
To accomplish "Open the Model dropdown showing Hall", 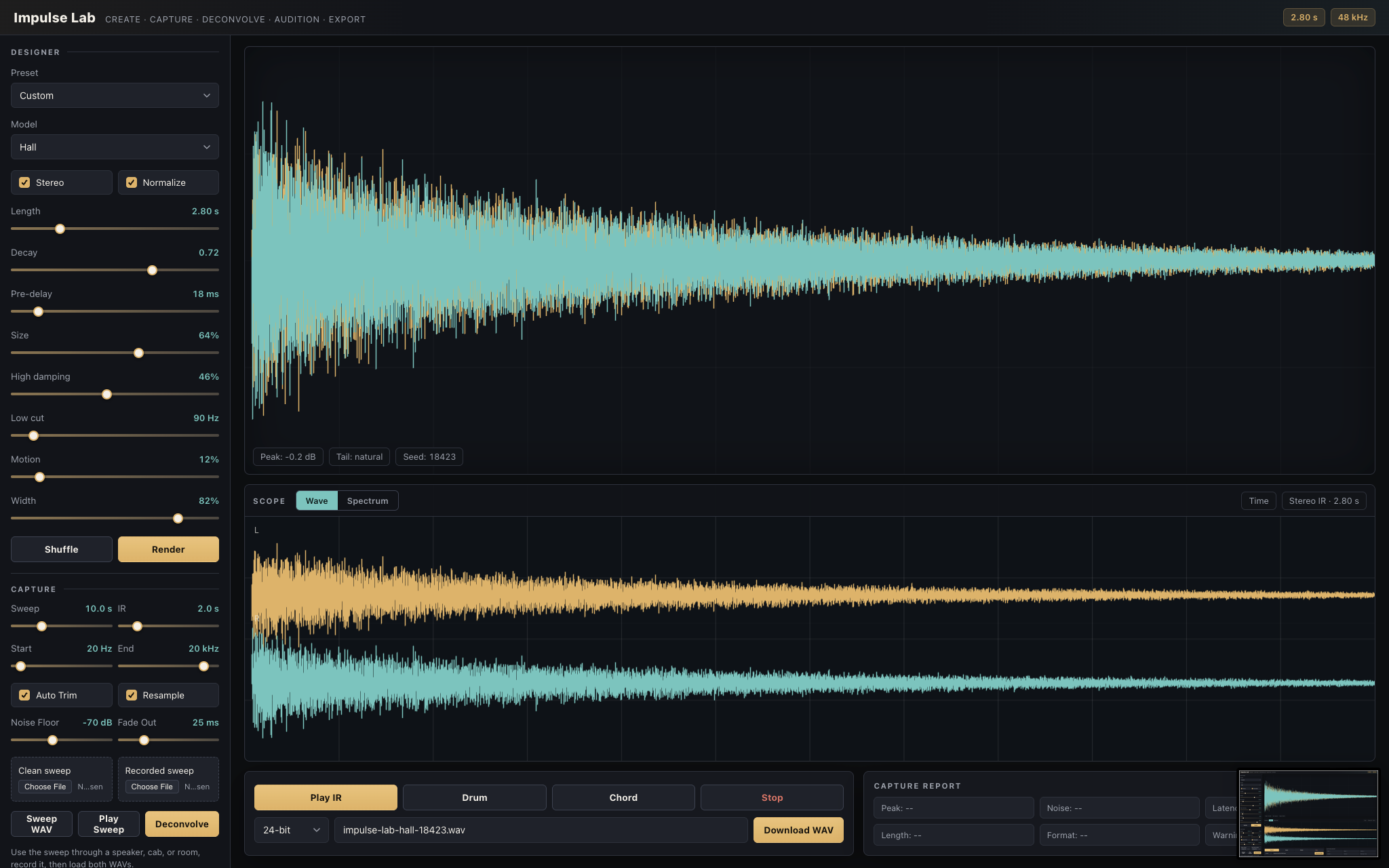I will pyautogui.click(x=115, y=147).
